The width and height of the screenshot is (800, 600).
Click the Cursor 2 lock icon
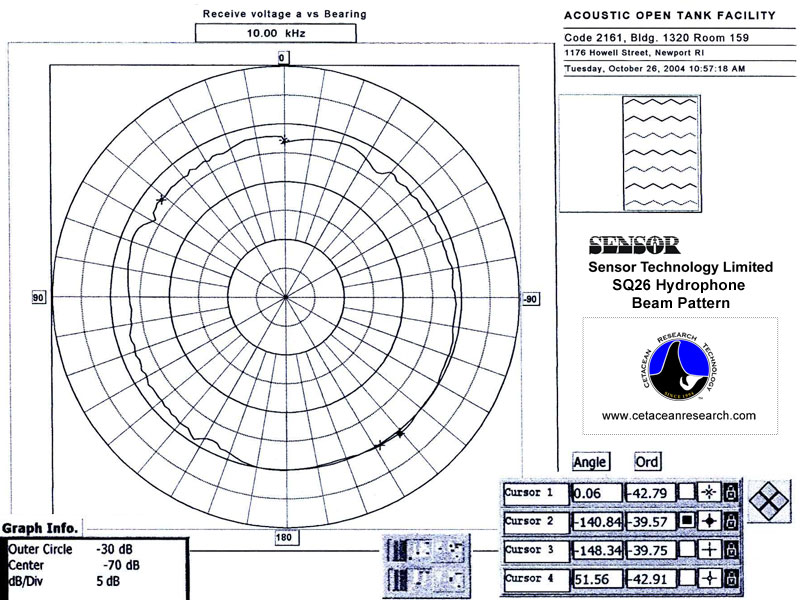(x=731, y=521)
